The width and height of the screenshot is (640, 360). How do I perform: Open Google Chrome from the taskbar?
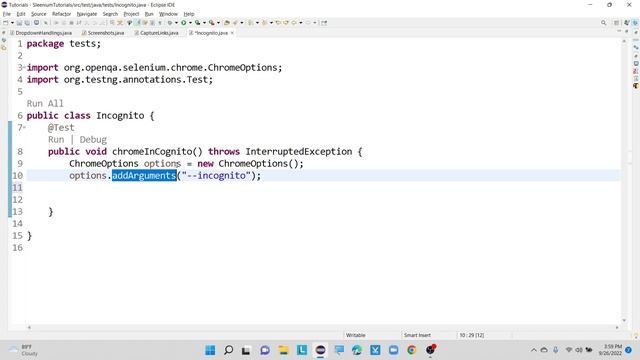point(411,350)
